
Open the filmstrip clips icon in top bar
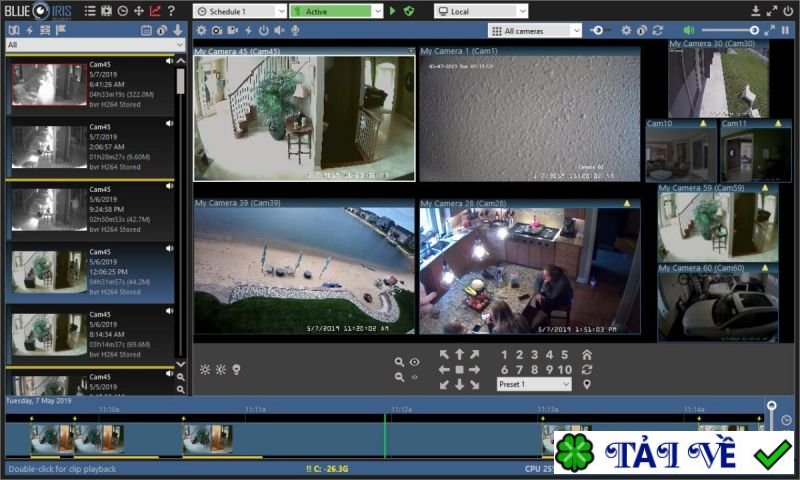click(x=106, y=11)
